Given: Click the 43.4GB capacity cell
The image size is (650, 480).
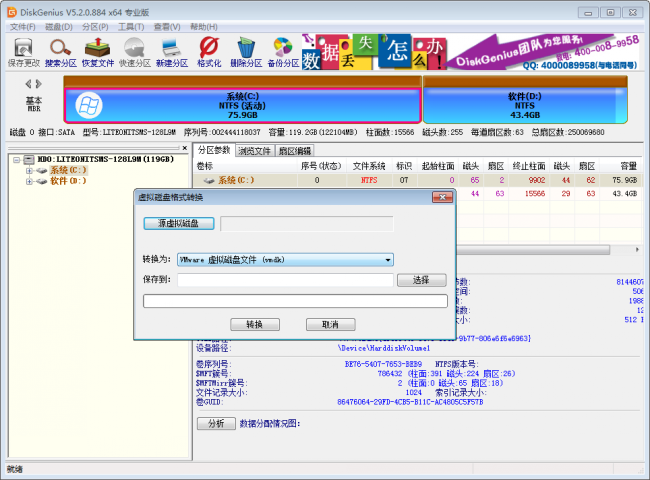Looking at the screenshot, I should click(625, 194).
